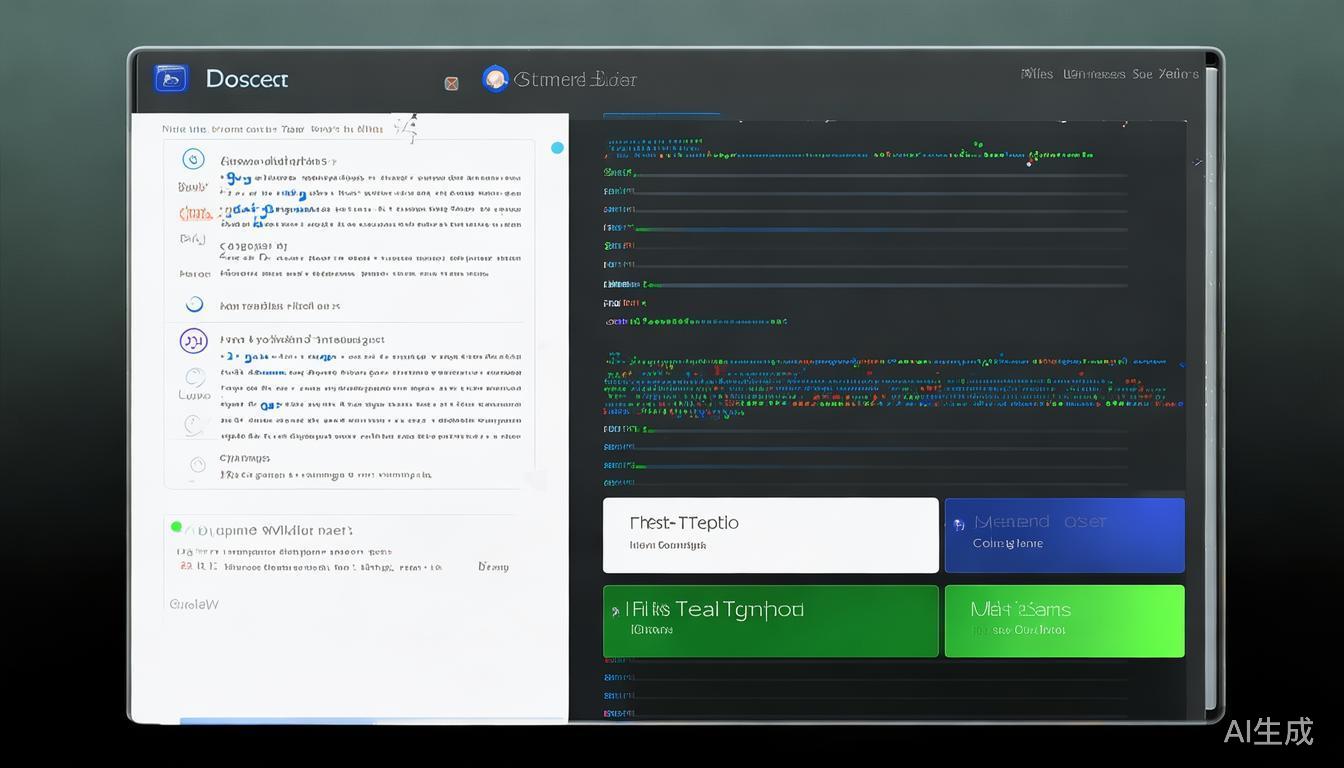Click the gray circle icon beside Cjnanmgs
The width and height of the screenshot is (1344, 768).
pyautogui.click(x=198, y=464)
